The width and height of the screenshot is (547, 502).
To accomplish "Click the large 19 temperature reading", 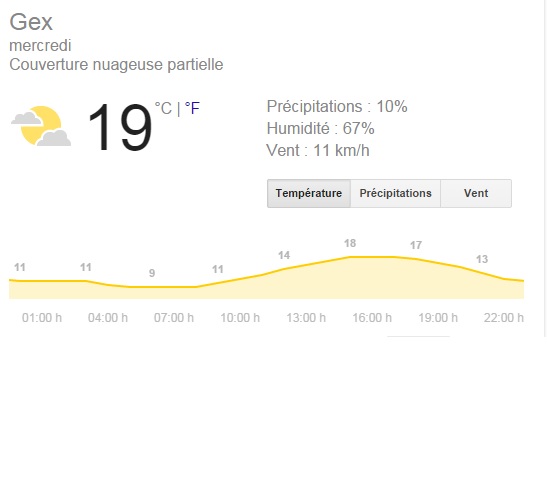I will click(x=120, y=128).
